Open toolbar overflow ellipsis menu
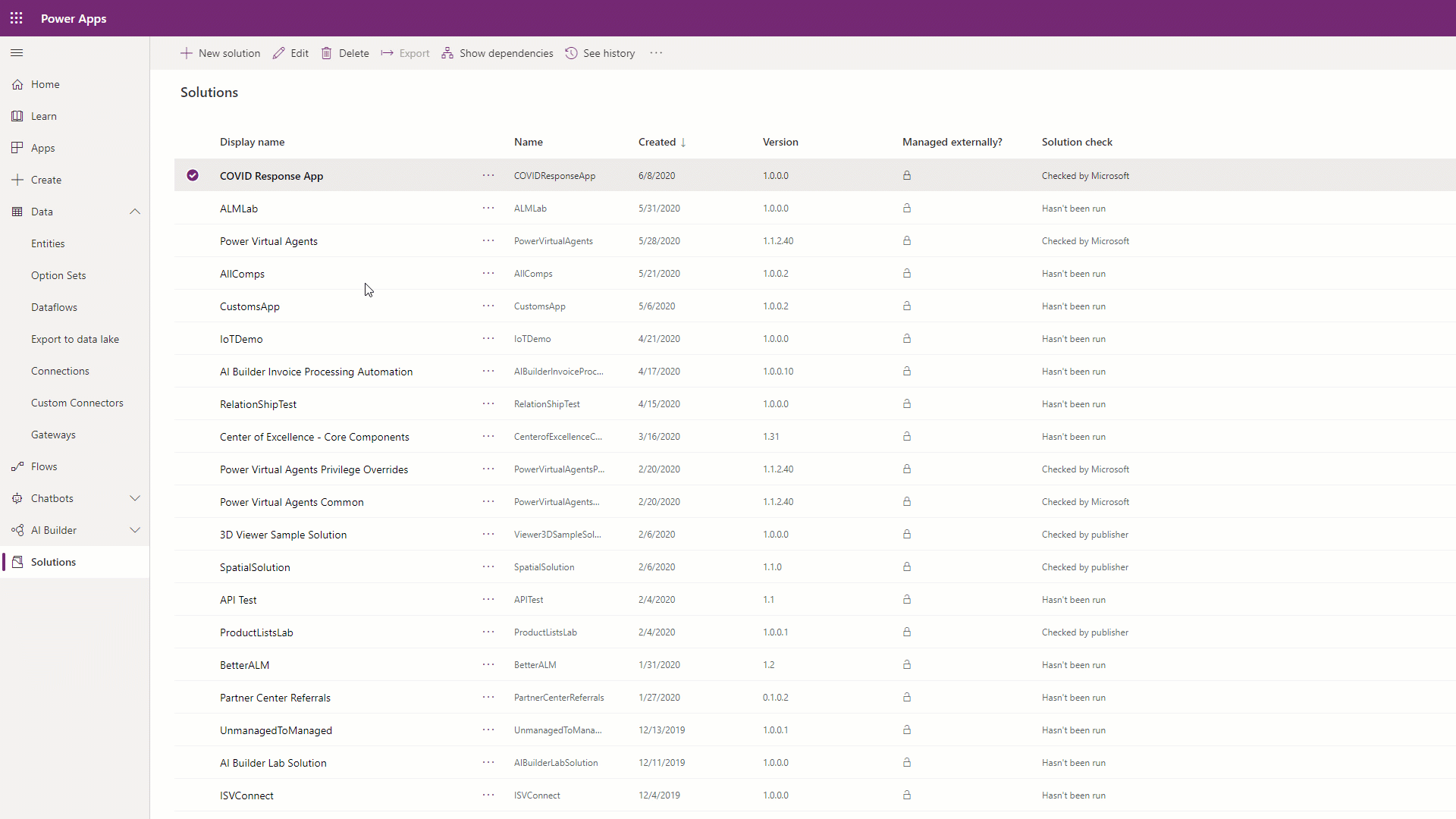 click(656, 54)
